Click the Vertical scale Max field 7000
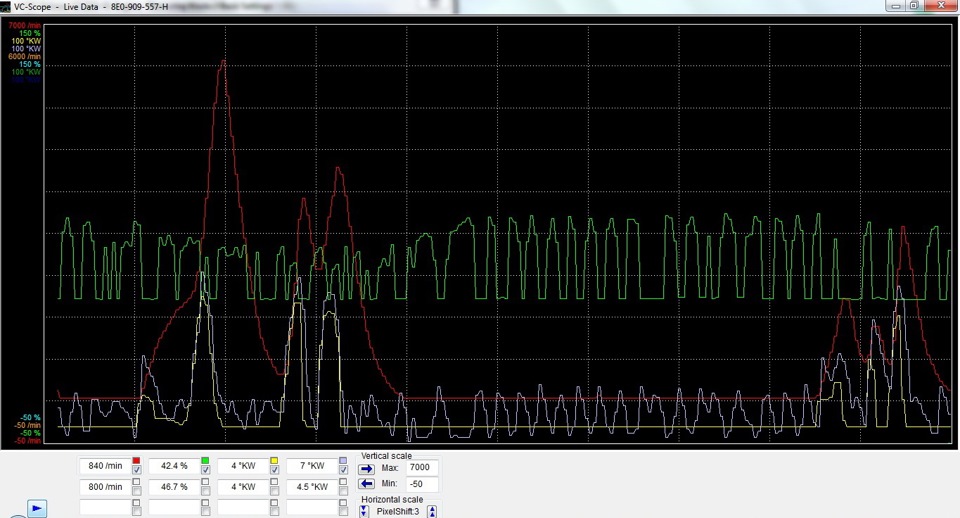This screenshot has width=960, height=518. point(422,468)
